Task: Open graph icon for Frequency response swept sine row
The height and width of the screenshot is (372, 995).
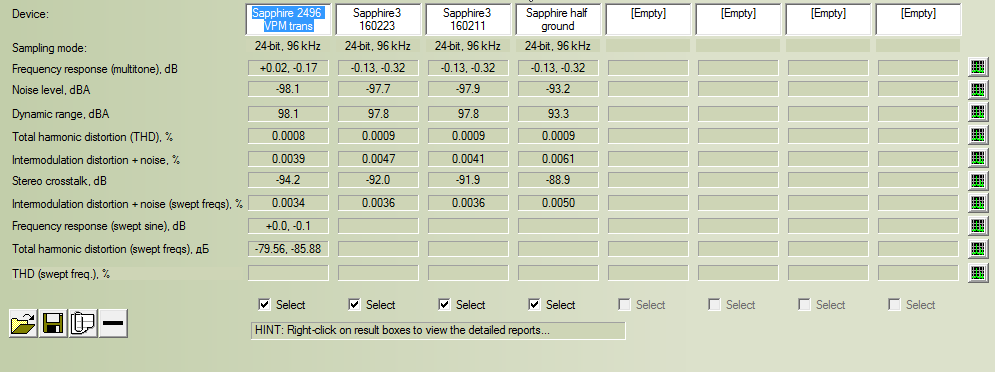Action: (x=977, y=226)
